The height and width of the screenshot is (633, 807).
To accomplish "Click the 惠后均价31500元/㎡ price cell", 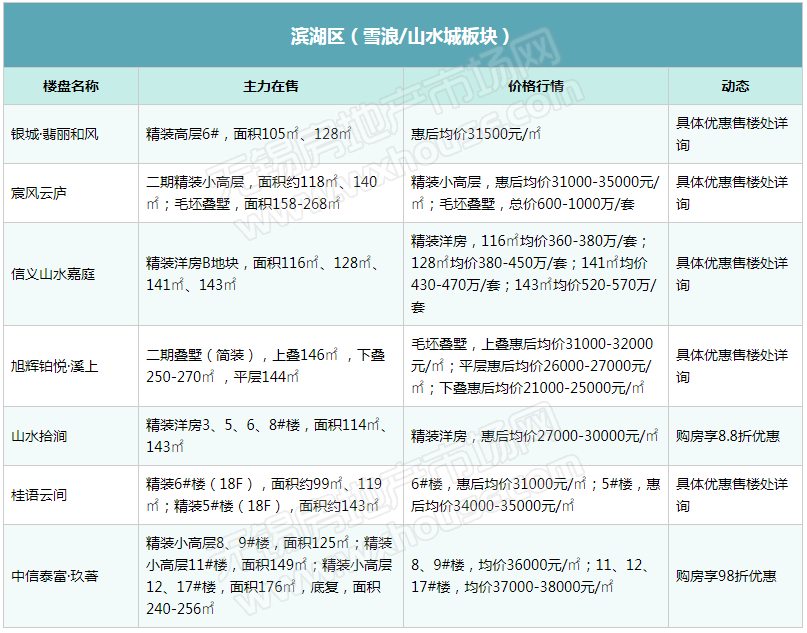I will click(476, 134).
